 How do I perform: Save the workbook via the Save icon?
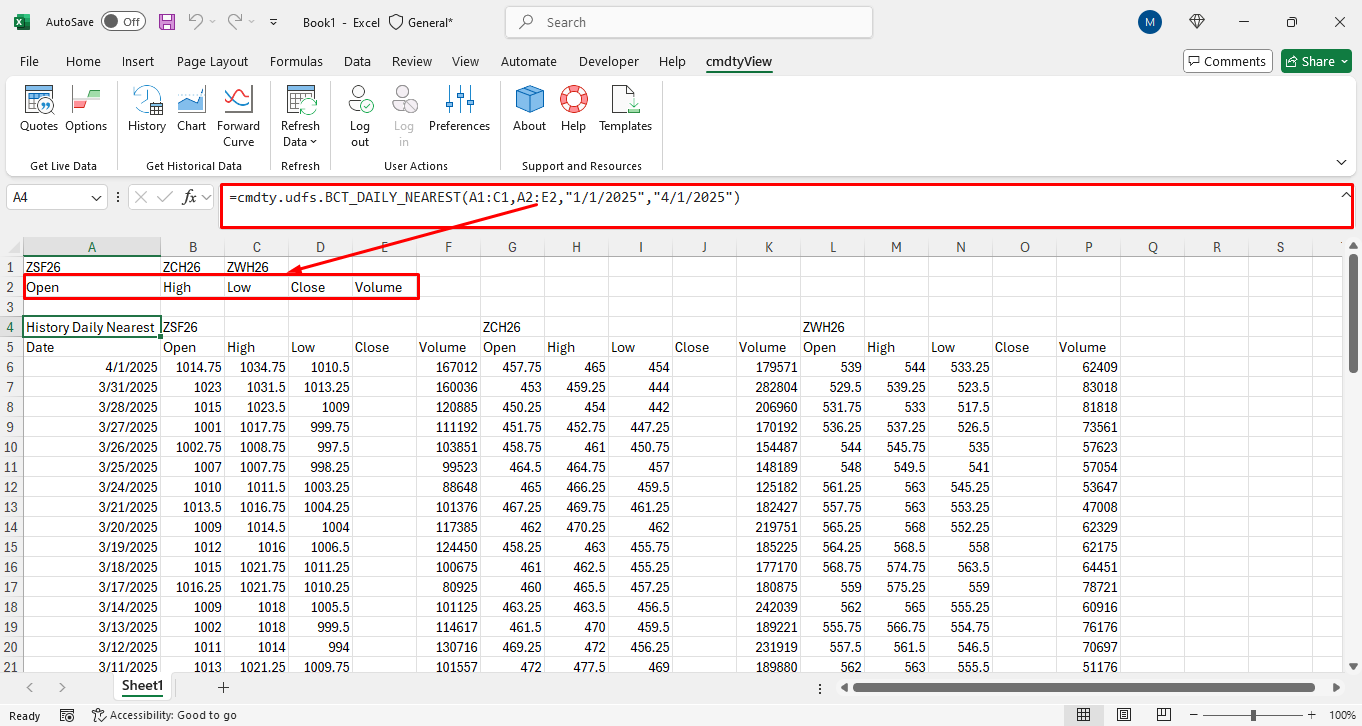coord(167,22)
